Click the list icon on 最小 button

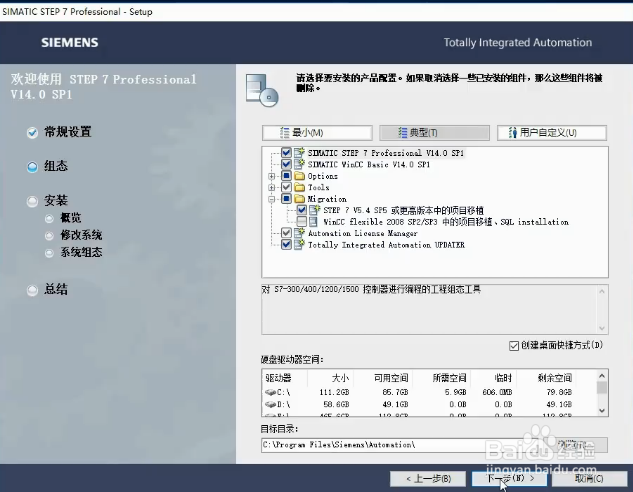click(285, 133)
